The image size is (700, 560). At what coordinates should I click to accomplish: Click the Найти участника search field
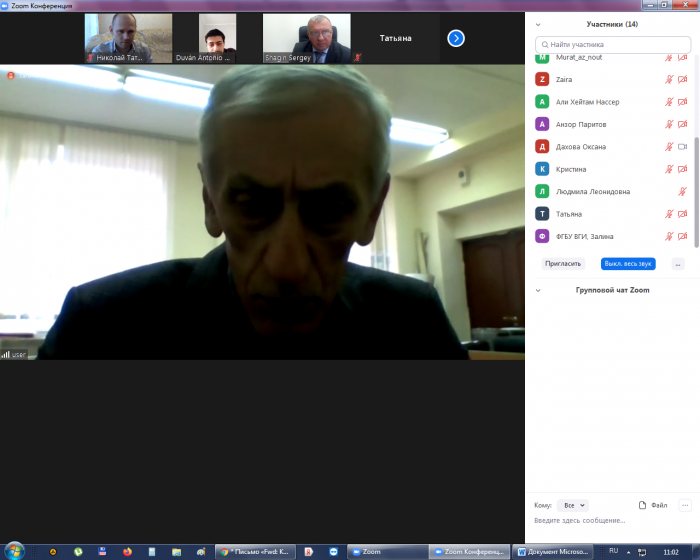point(613,45)
